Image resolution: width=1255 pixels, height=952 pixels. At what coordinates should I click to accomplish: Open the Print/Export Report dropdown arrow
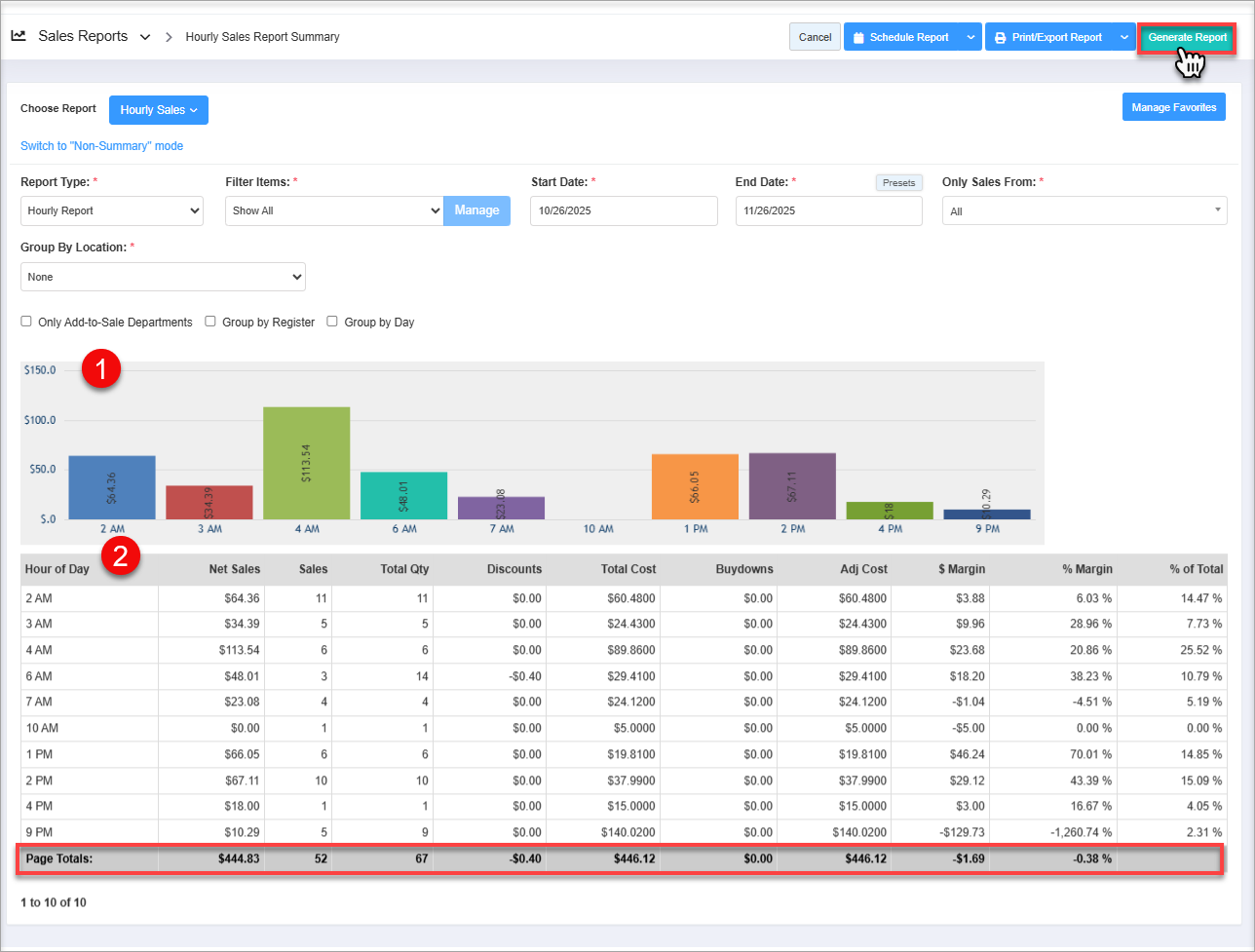(1123, 38)
